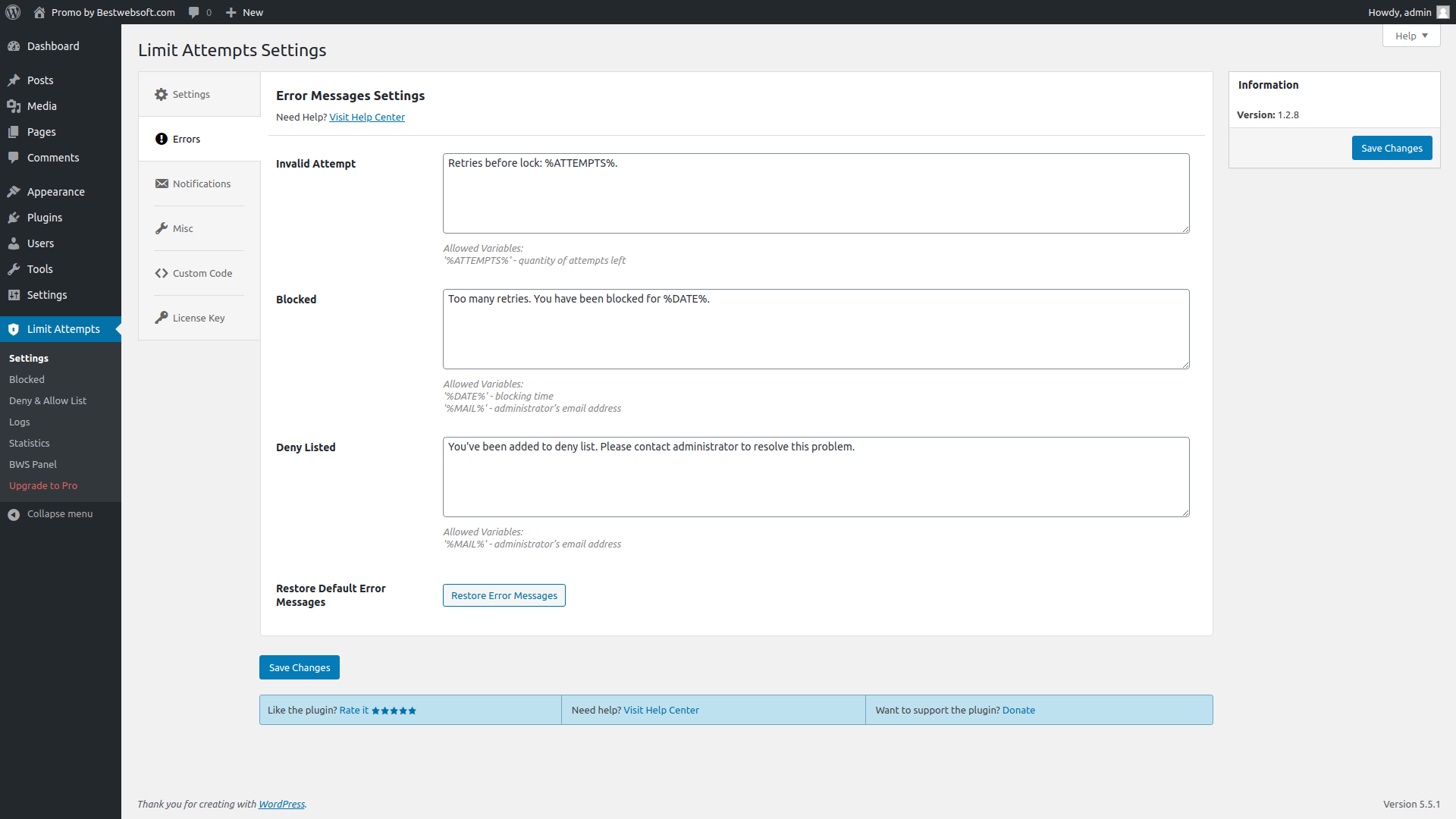Screen dimensions: 1456x819
Task: Click the License Key icon
Action: (162, 318)
